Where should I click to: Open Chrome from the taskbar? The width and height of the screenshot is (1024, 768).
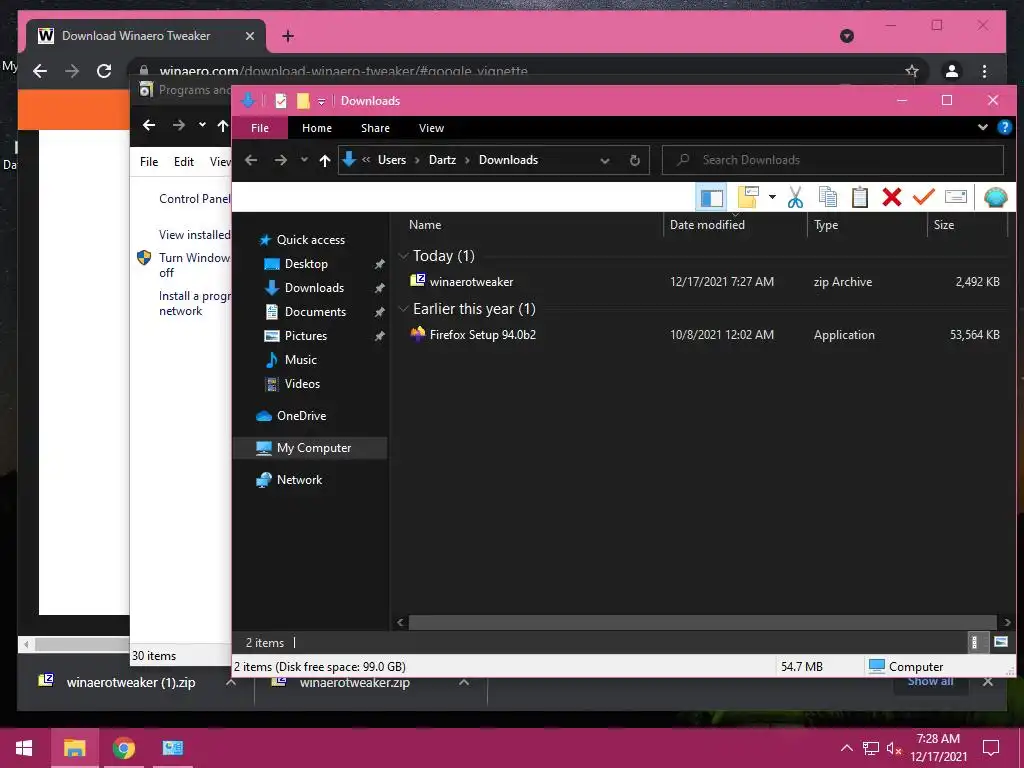click(123, 748)
